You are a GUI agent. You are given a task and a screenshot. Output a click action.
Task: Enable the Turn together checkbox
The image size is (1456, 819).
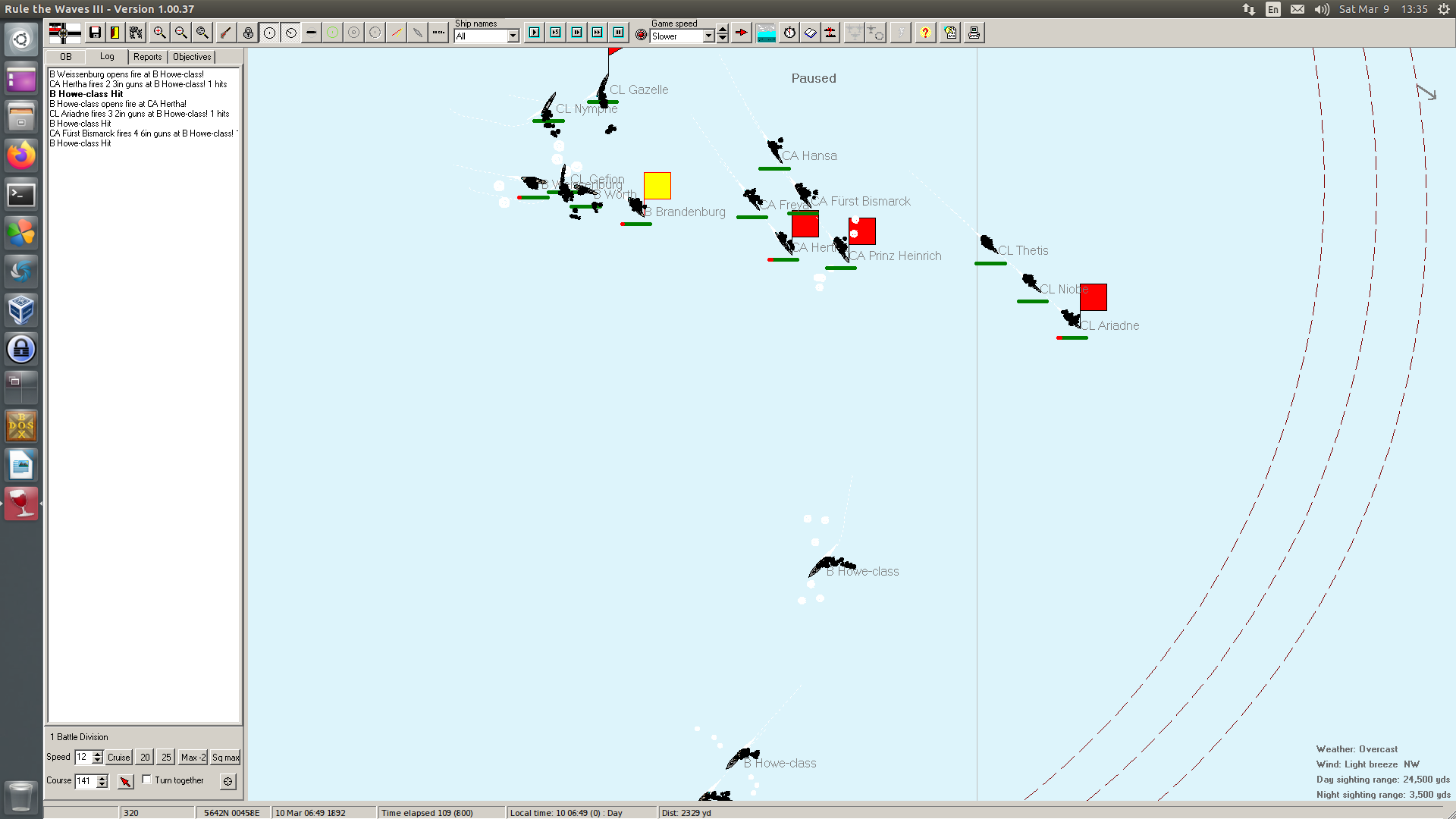146,780
